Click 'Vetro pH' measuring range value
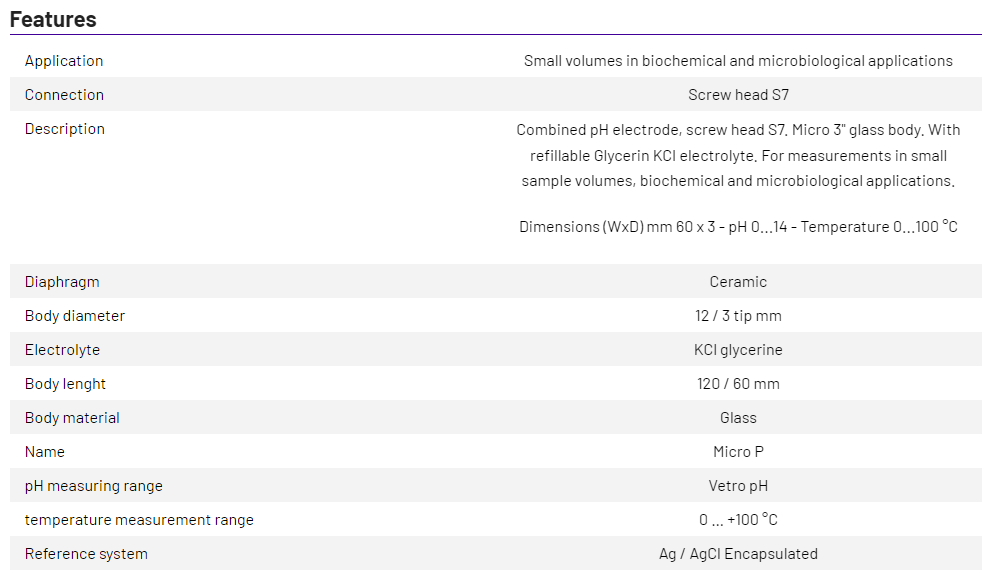The width and height of the screenshot is (991, 580). pyautogui.click(x=738, y=486)
